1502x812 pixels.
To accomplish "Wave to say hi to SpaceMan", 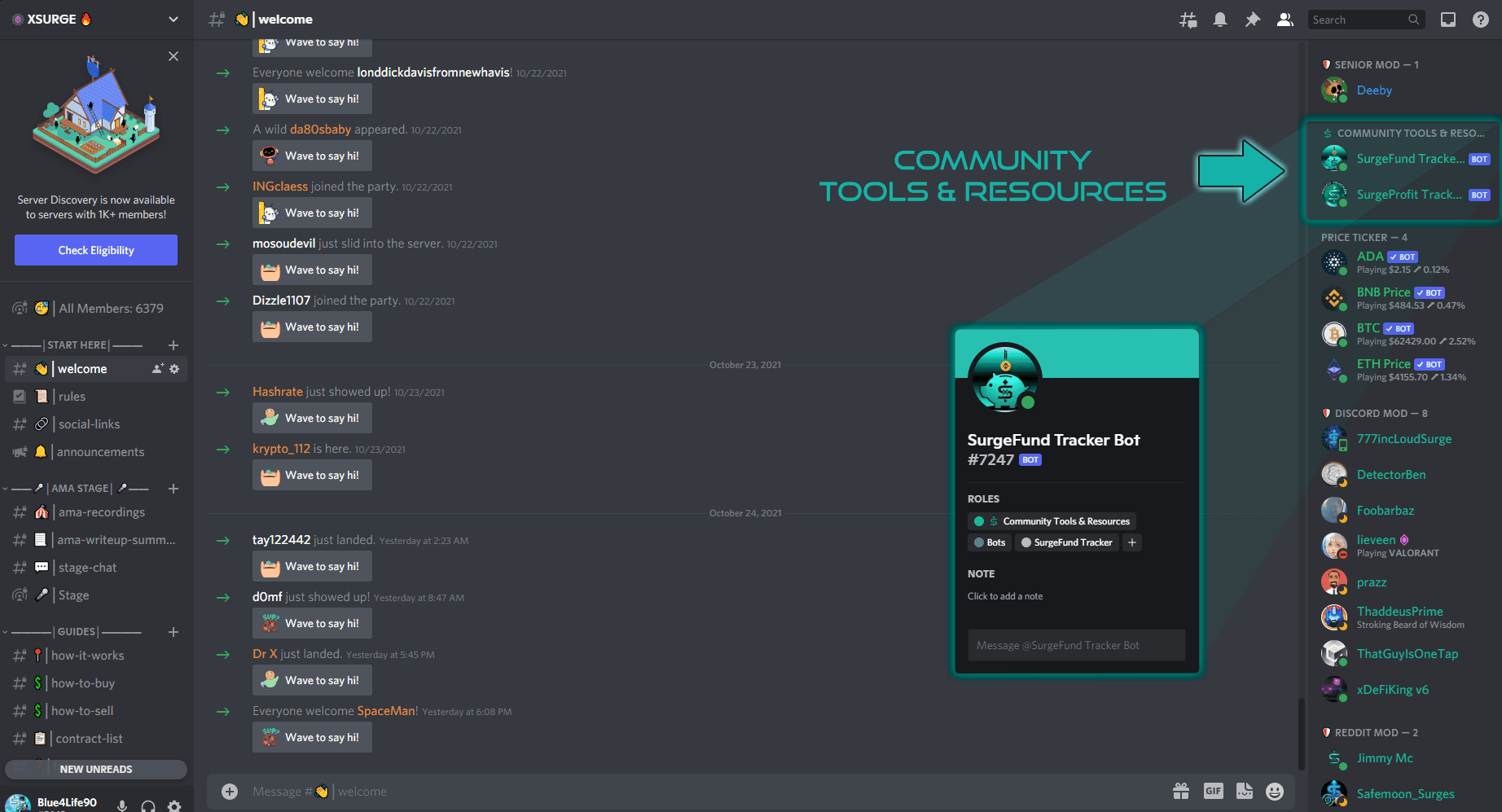I will click(312, 737).
